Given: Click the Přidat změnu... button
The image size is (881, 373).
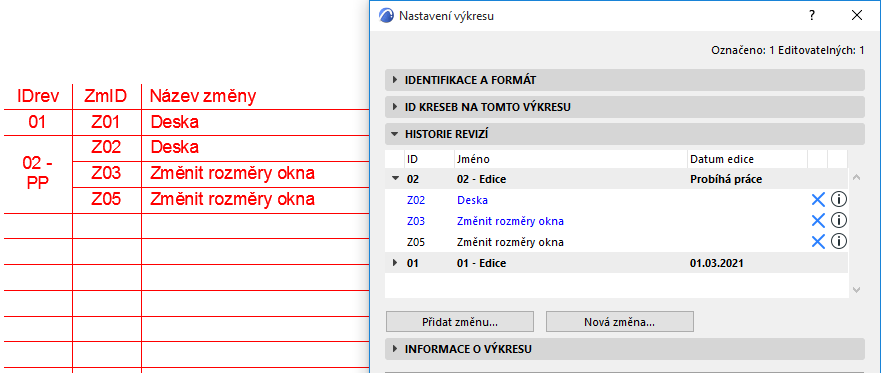Looking at the screenshot, I should coord(460,322).
